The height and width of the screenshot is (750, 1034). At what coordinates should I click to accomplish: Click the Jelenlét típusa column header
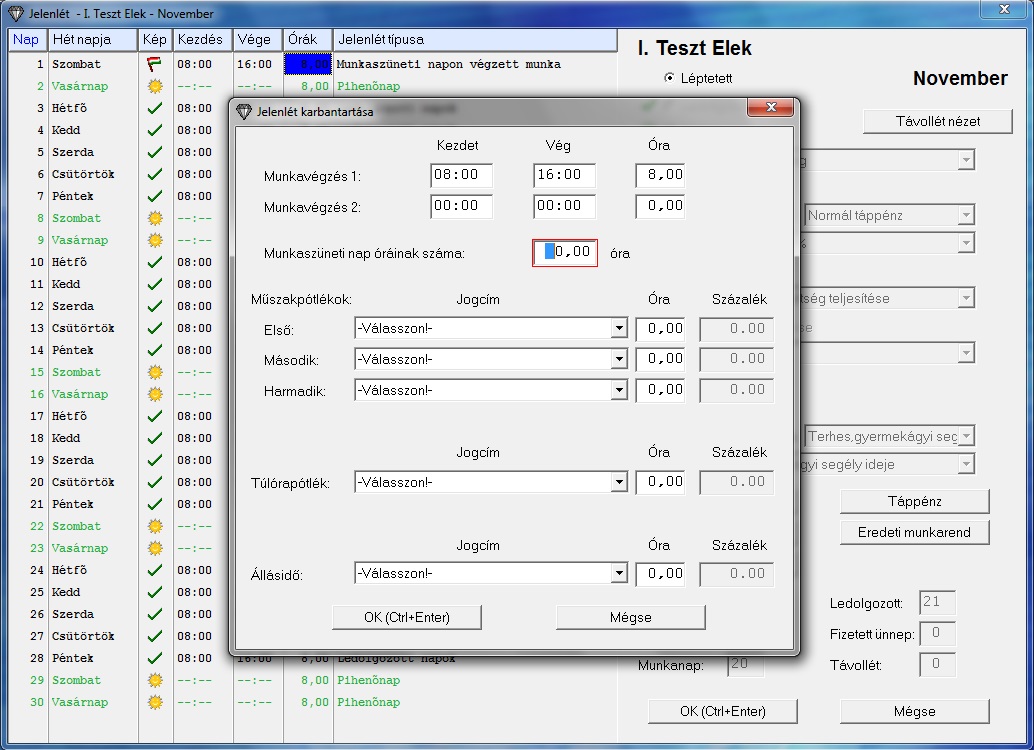475,40
